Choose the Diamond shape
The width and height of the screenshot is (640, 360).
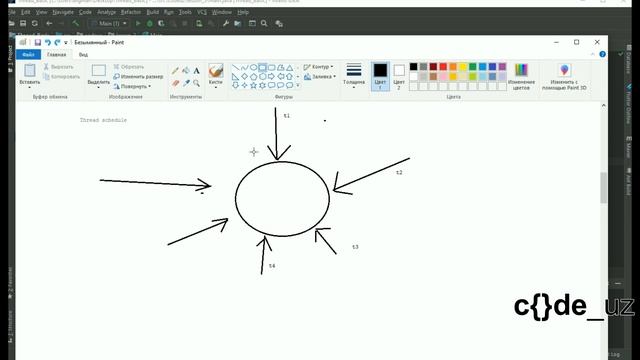point(244,76)
